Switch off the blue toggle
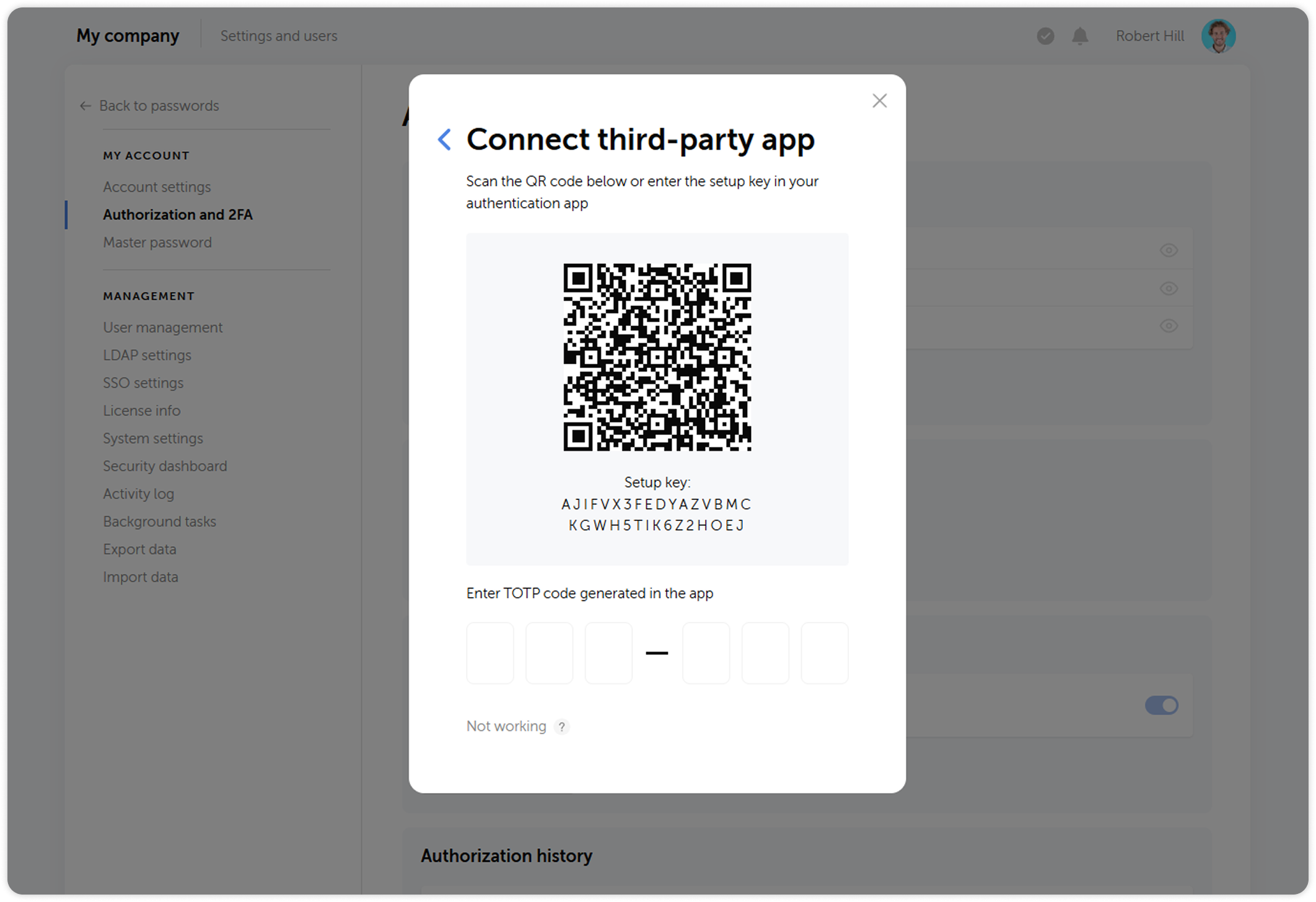 click(1161, 706)
